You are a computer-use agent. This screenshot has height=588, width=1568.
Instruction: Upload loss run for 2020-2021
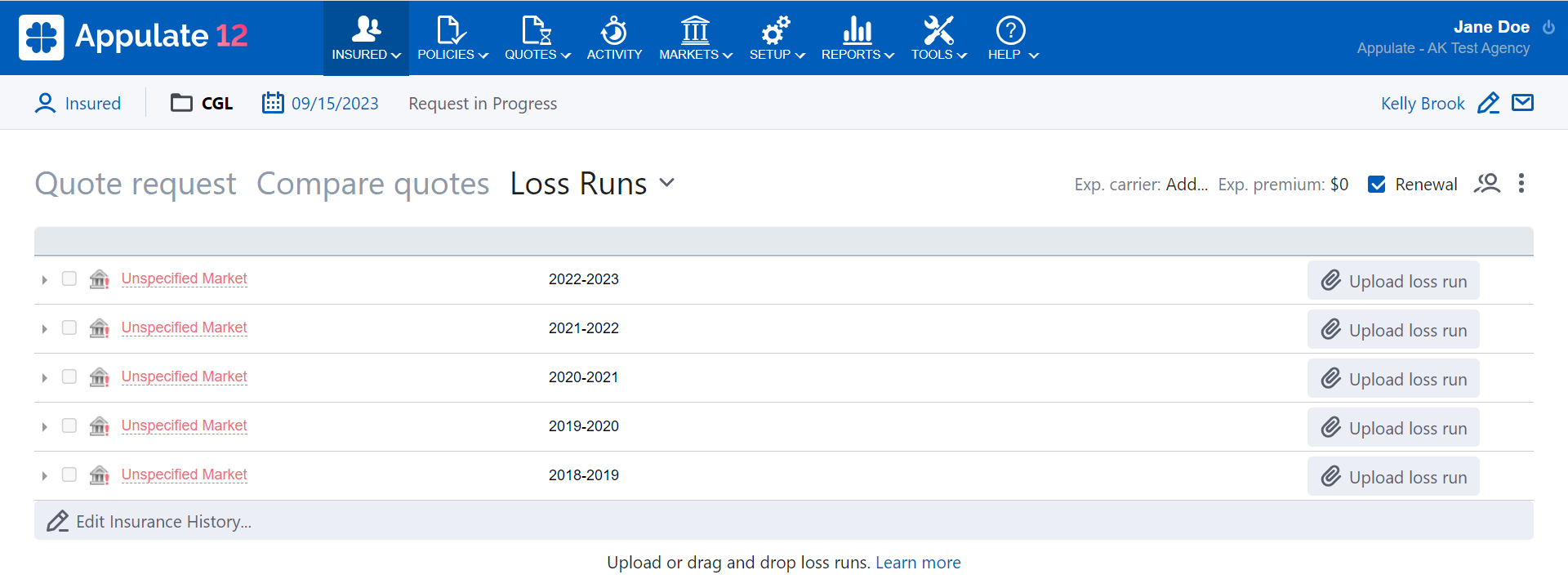tap(1393, 379)
